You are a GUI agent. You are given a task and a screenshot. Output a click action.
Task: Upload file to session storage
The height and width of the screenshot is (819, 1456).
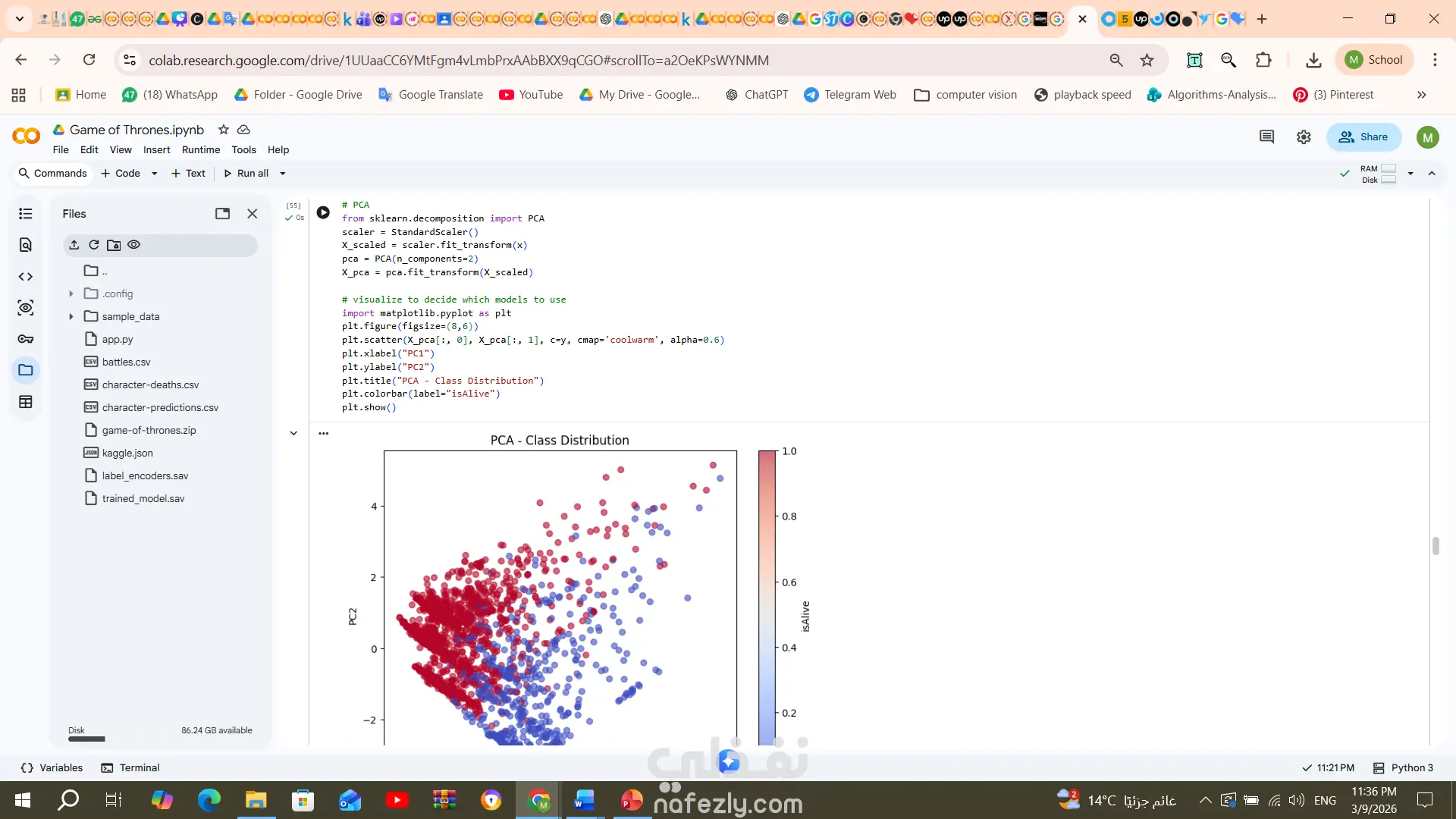point(74,245)
